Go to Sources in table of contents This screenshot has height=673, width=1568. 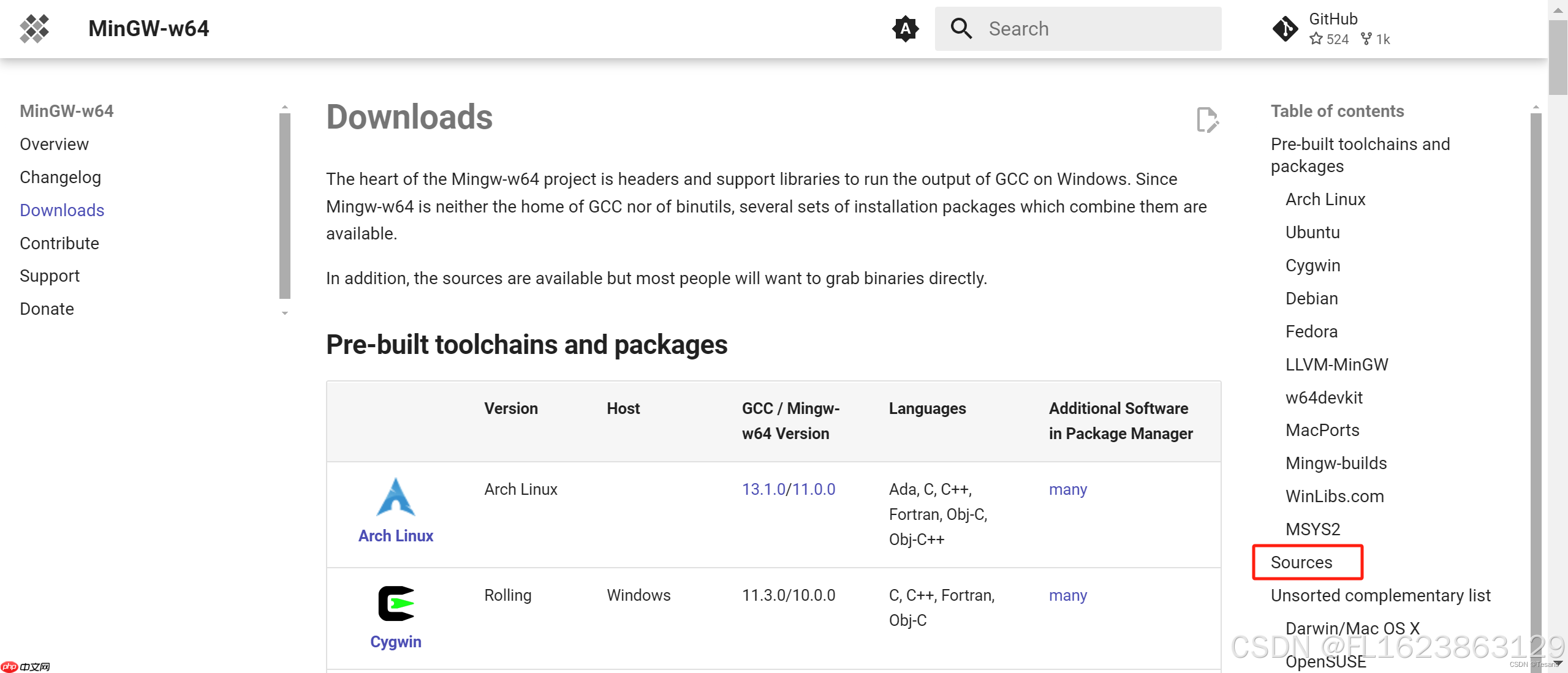(1301, 562)
